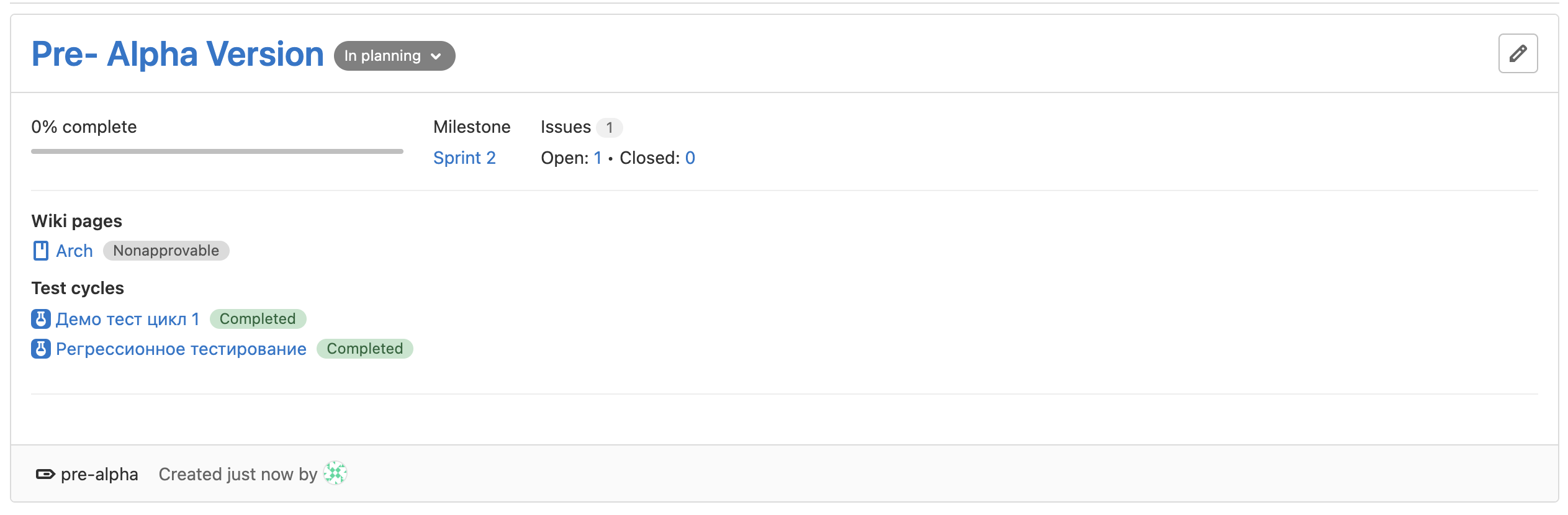
Task: Click the closed issues count link
Action: [x=690, y=158]
